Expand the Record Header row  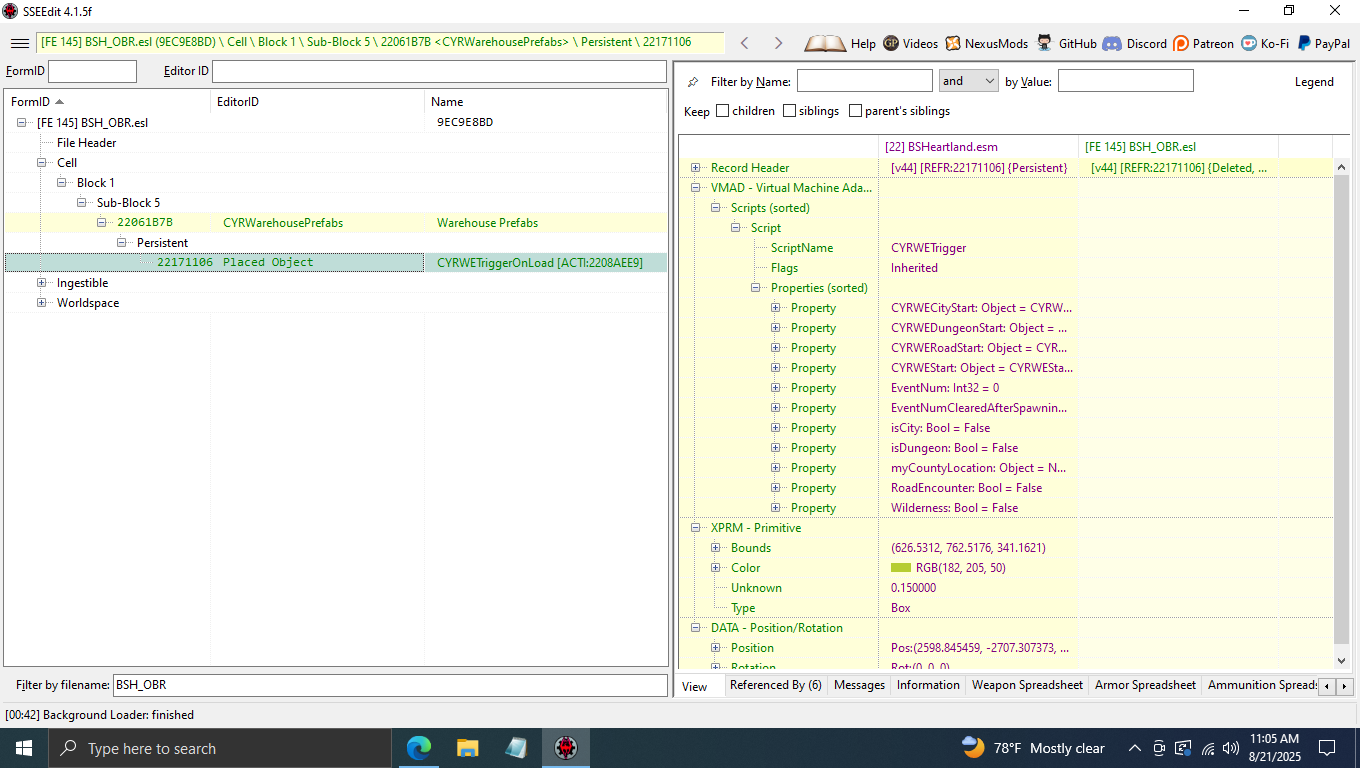696,168
